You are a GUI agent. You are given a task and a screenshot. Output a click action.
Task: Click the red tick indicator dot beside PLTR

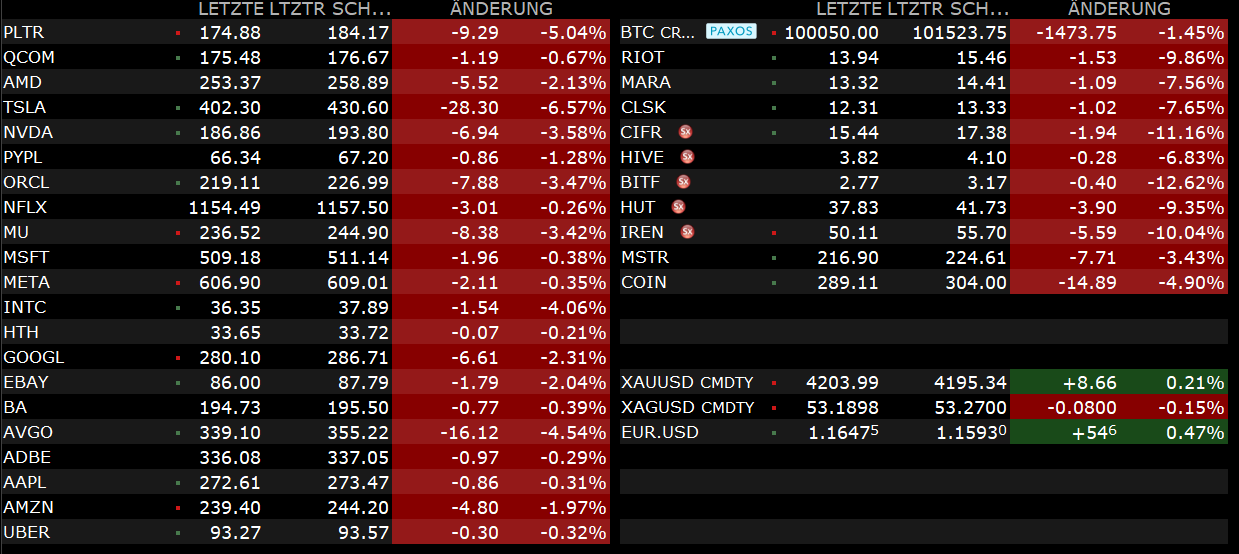click(177, 32)
